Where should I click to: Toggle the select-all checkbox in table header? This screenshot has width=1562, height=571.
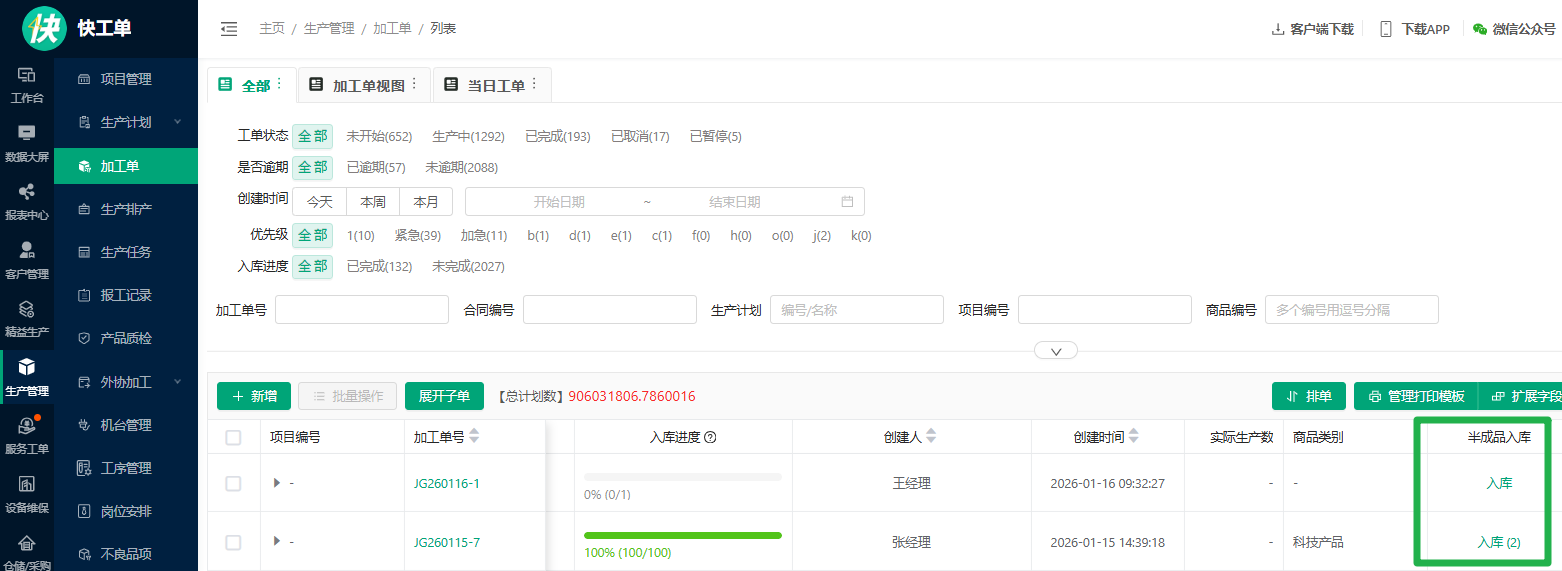point(233,437)
